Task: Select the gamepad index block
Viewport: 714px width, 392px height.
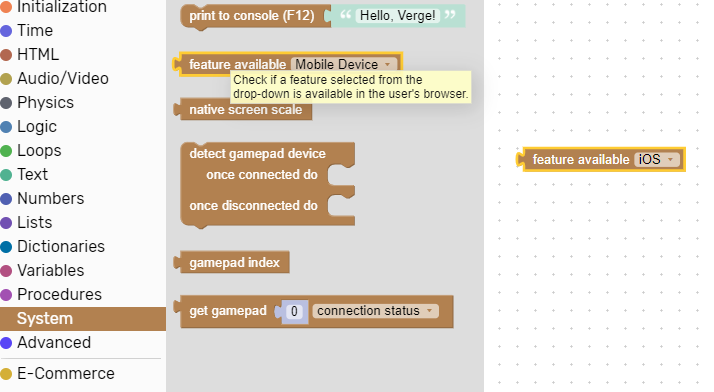Action: pos(232,263)
